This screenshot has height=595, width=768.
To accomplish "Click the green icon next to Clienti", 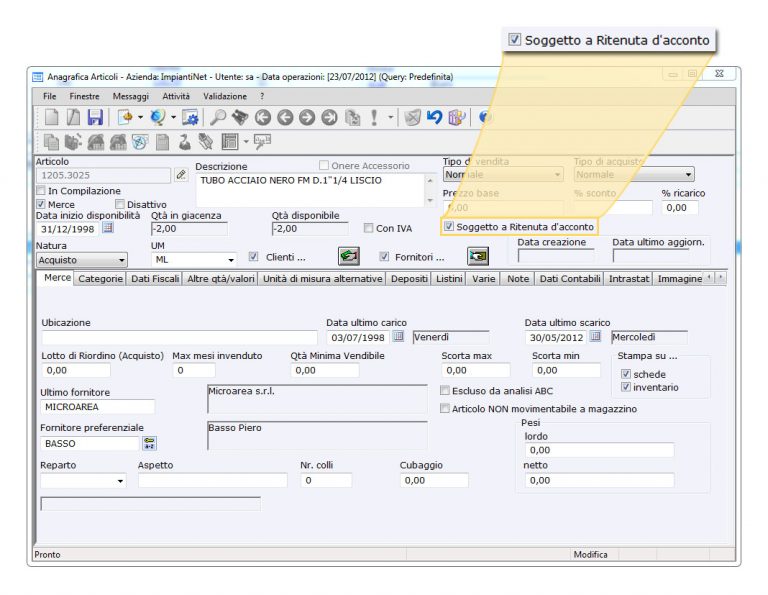I will (349, 256).
